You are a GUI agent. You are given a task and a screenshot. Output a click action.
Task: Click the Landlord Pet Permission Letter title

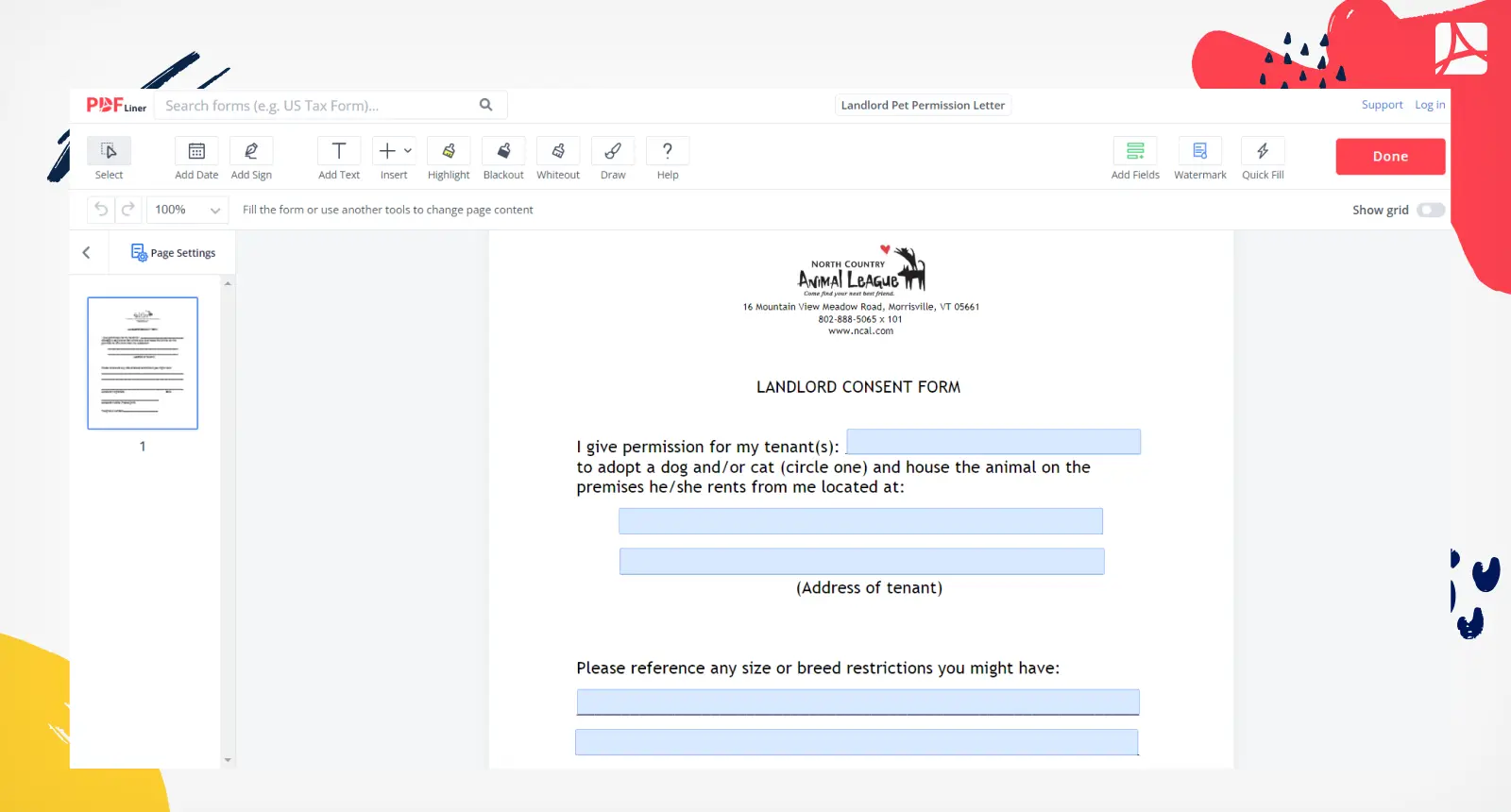(x=923, y=105)
